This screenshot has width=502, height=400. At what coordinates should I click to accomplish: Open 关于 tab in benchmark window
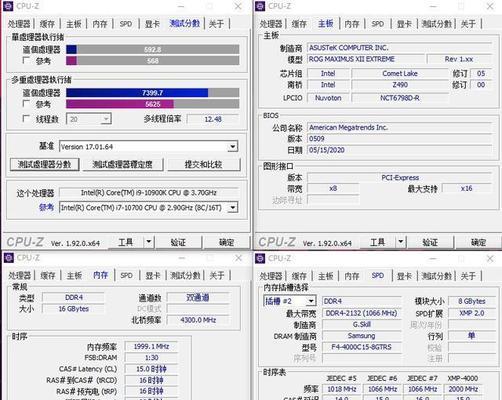216,24
